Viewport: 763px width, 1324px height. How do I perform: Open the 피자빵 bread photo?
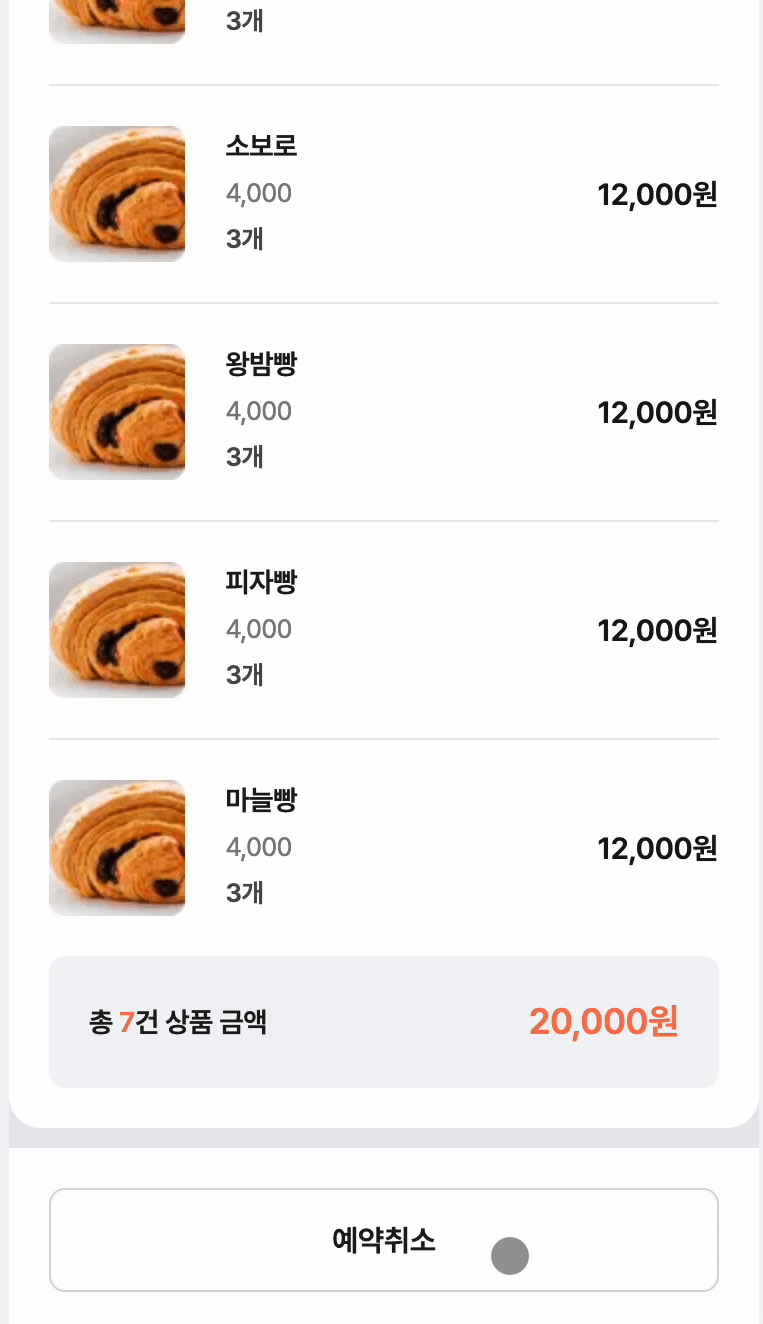tap(117, 630)
